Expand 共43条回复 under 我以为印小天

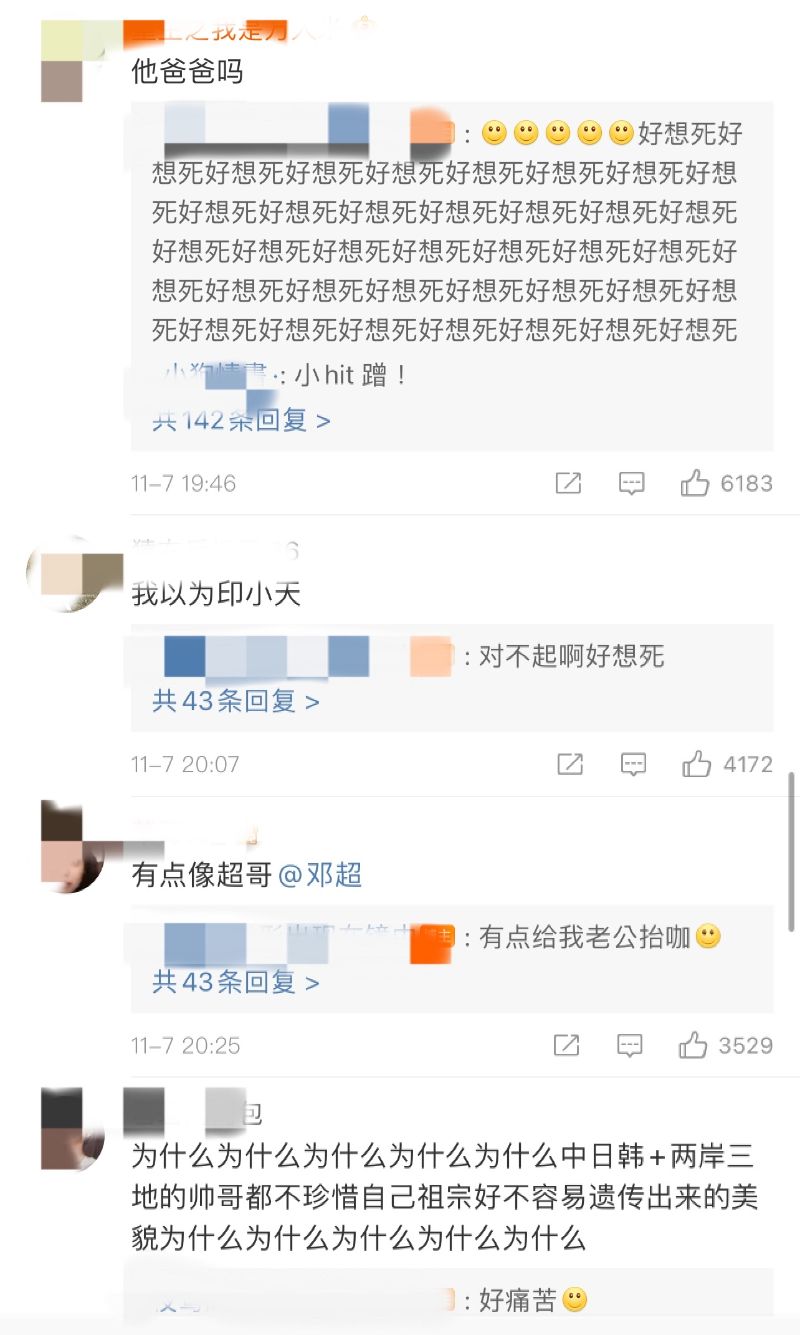point(236,701)
